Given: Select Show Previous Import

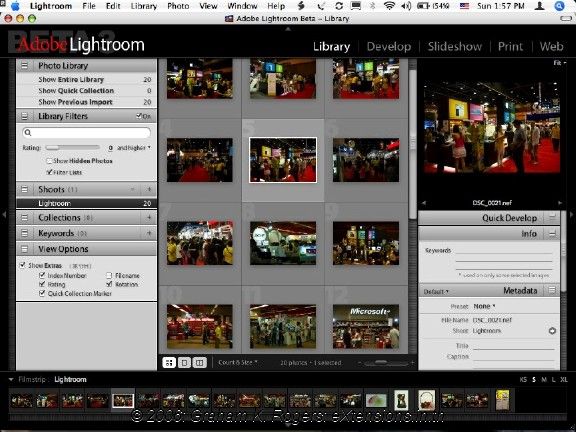Looking at the screenshot, I should pyautogui.click(x=87, y=102).
